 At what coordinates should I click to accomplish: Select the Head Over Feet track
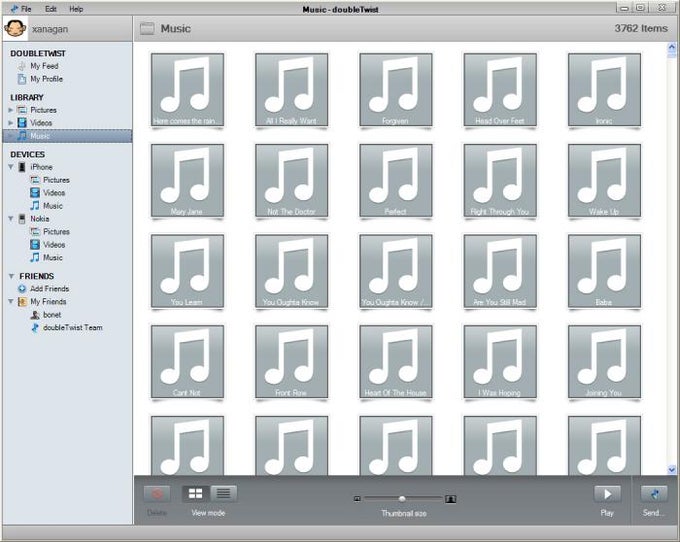coord(500,90)
